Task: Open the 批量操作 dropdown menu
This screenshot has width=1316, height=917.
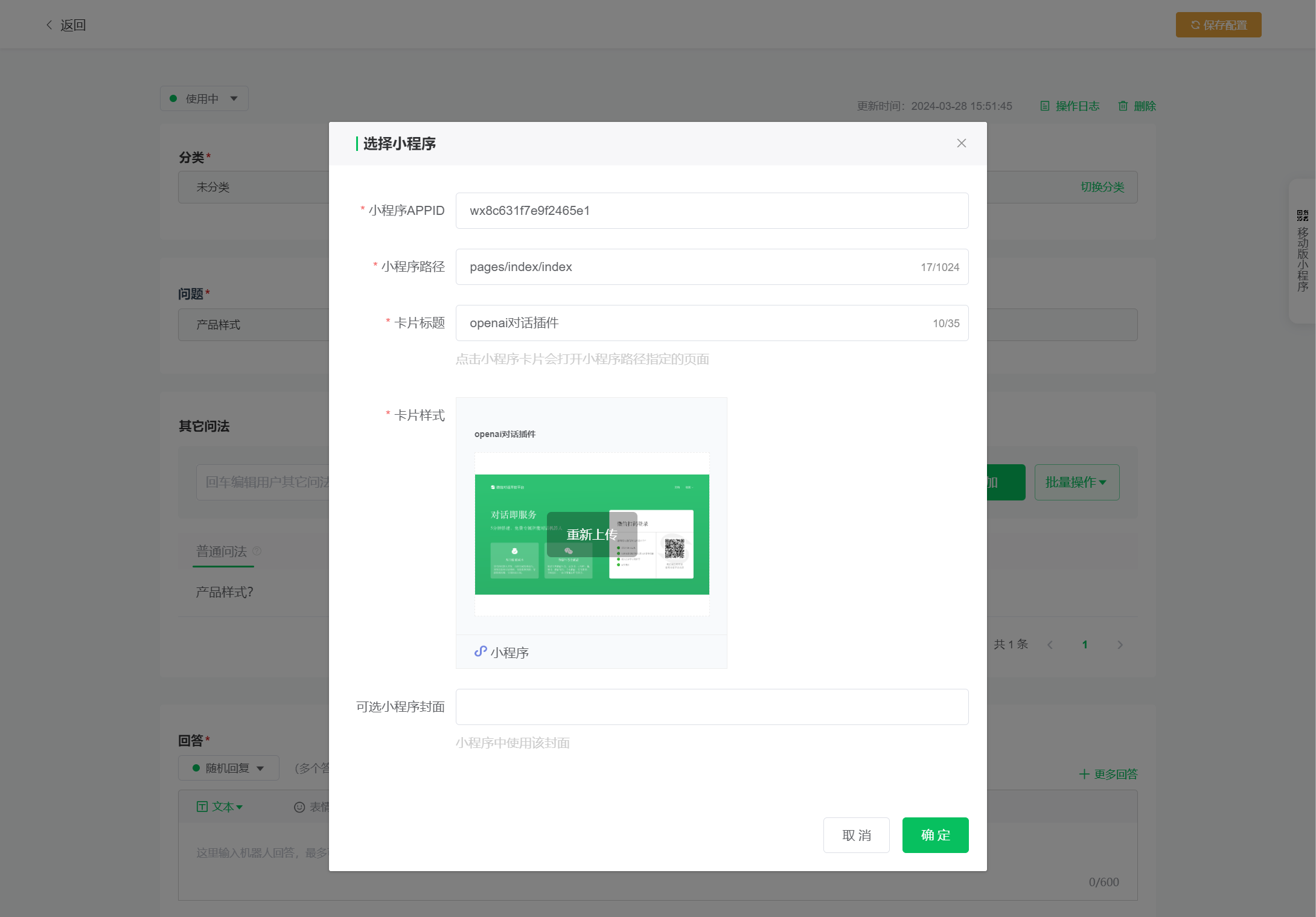Action: pos(1076,482)
